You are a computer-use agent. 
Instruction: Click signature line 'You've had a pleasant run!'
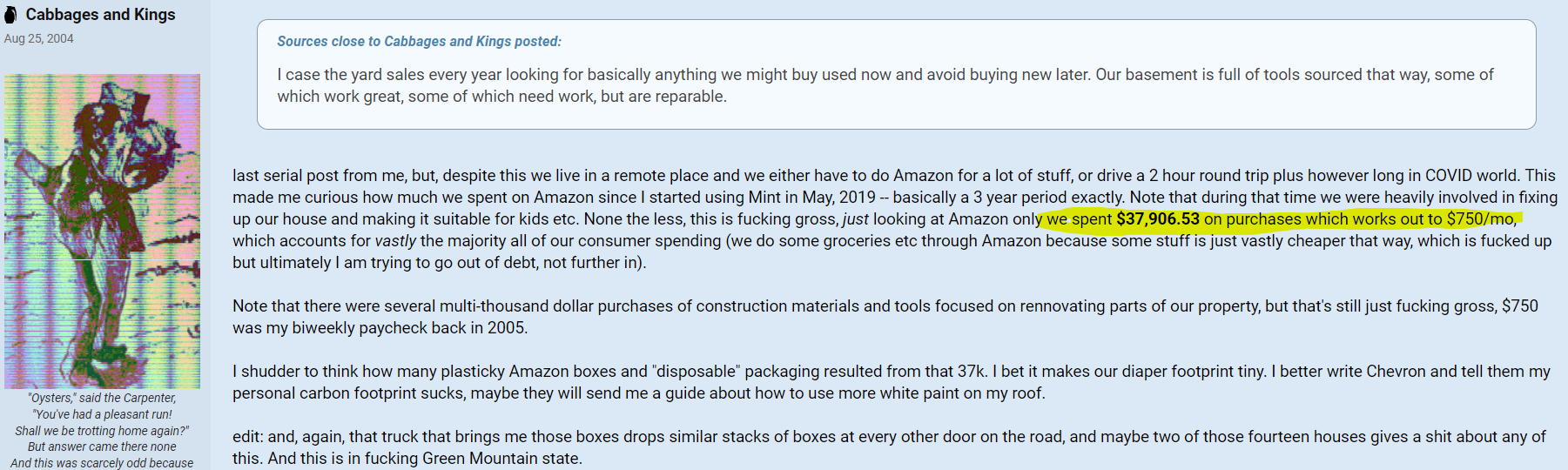(x=102, y=414)
